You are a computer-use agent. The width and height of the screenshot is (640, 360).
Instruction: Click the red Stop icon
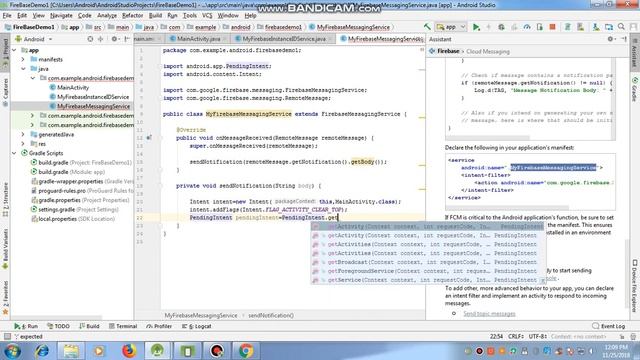click(x=552, y=27)
